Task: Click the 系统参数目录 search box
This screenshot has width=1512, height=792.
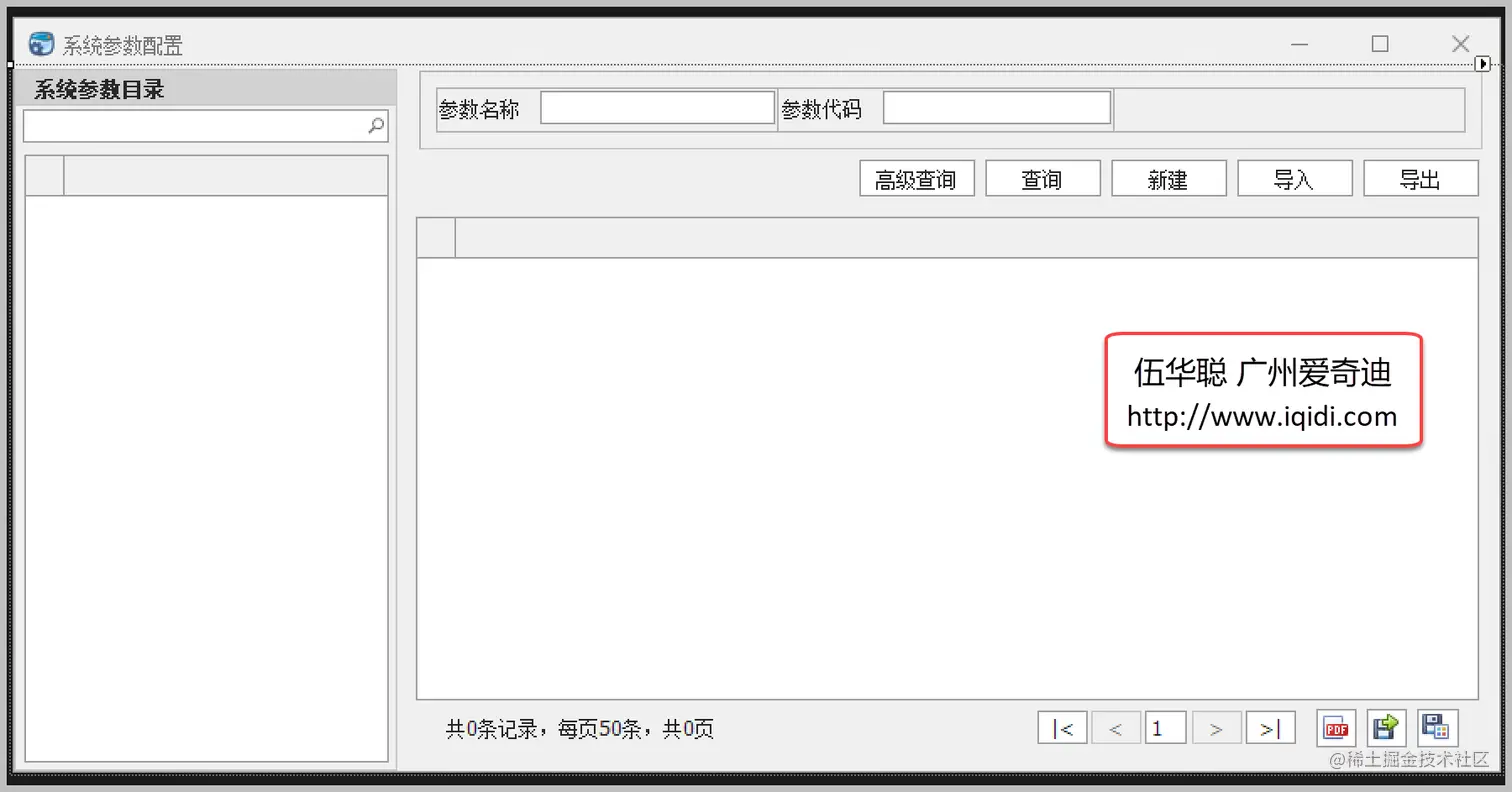Action: point(206,126)
